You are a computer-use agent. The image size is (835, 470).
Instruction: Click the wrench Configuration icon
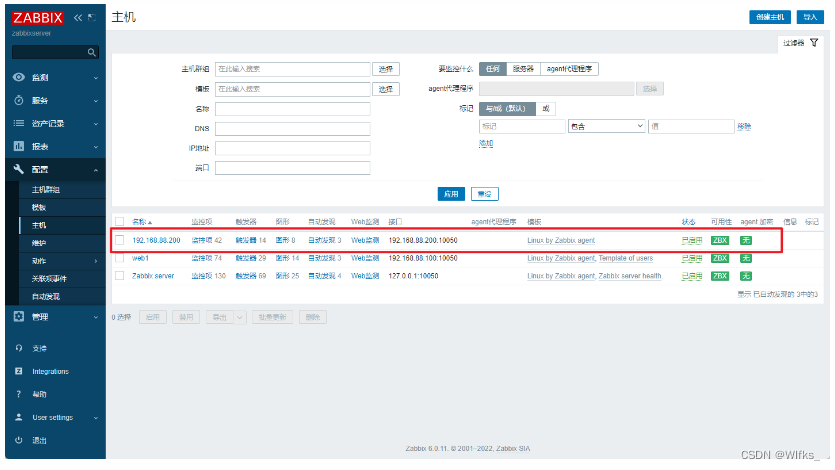19,169
